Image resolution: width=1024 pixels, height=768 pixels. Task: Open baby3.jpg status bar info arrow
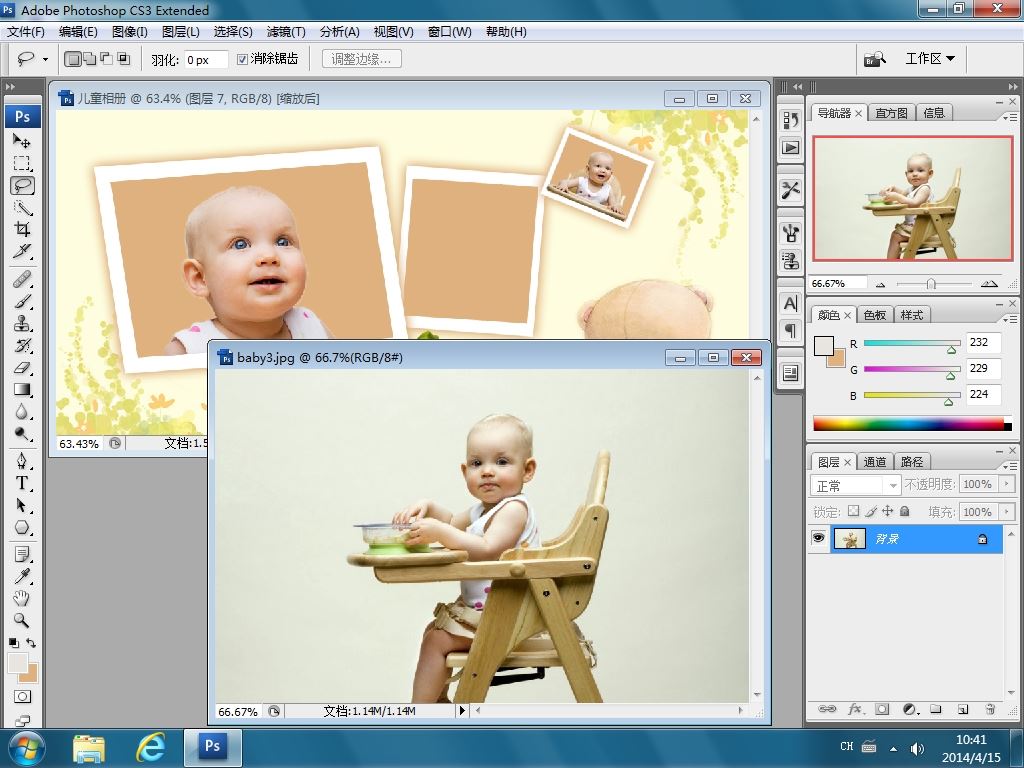[462, 711]
